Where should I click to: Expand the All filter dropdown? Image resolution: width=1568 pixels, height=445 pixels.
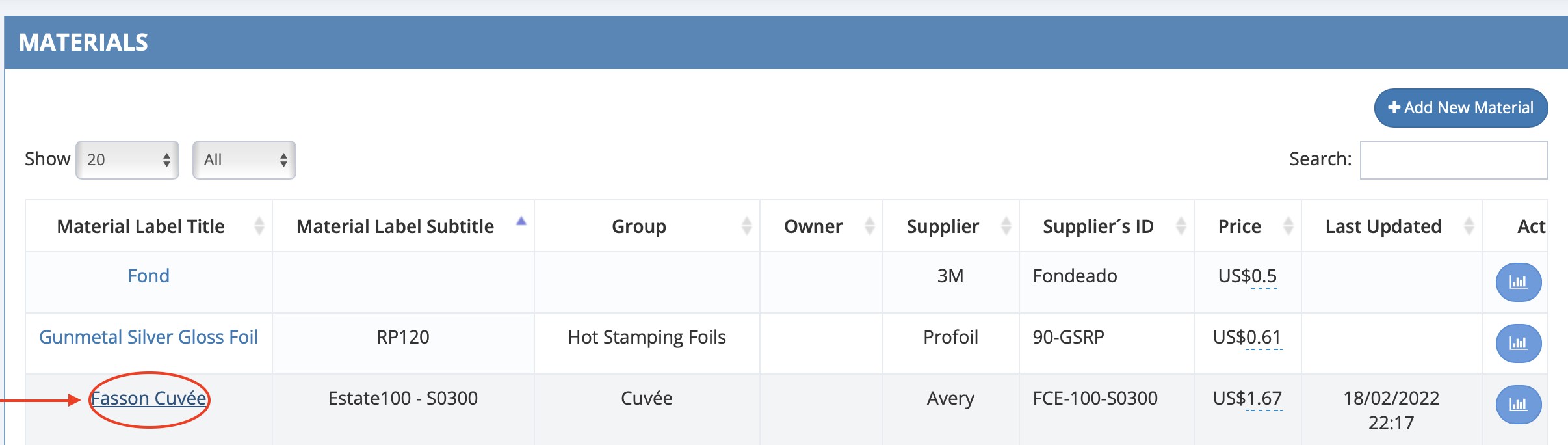coord(244,160)
